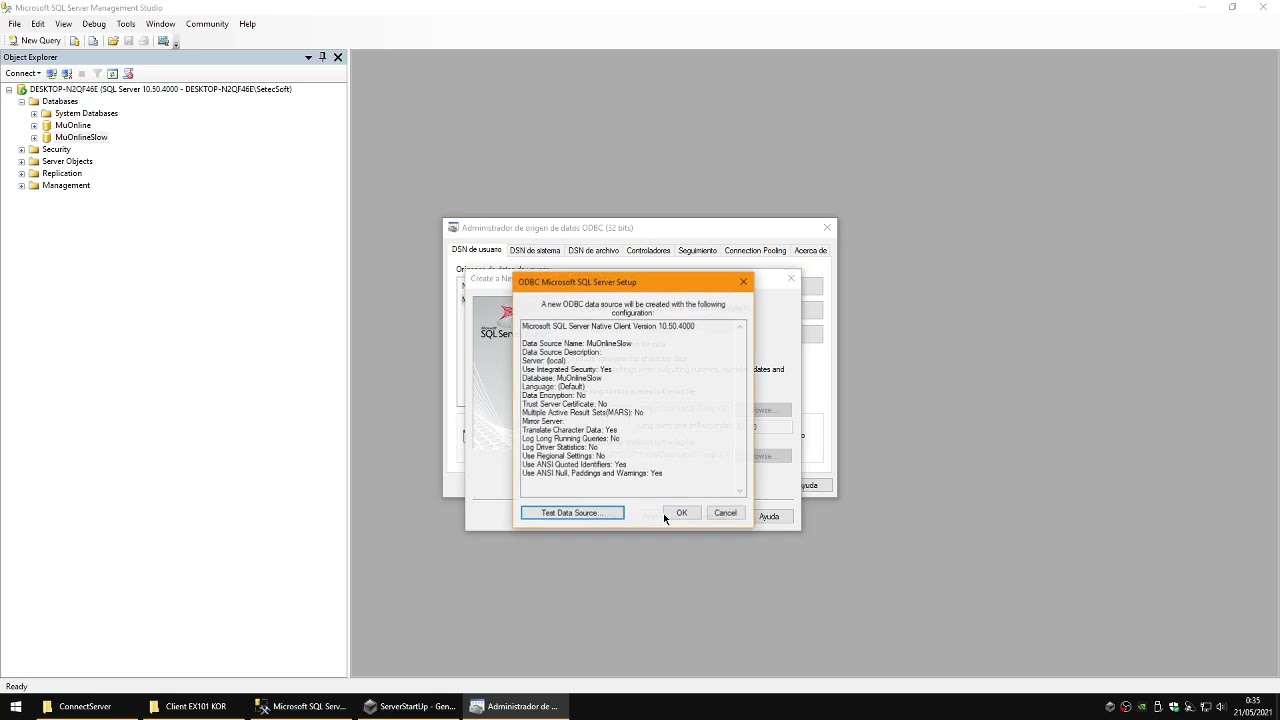The width and height of the screenshot is (1280, 720).
Task: Click the configuration summary scrollbar up arrow
Action: pos(741,327)
